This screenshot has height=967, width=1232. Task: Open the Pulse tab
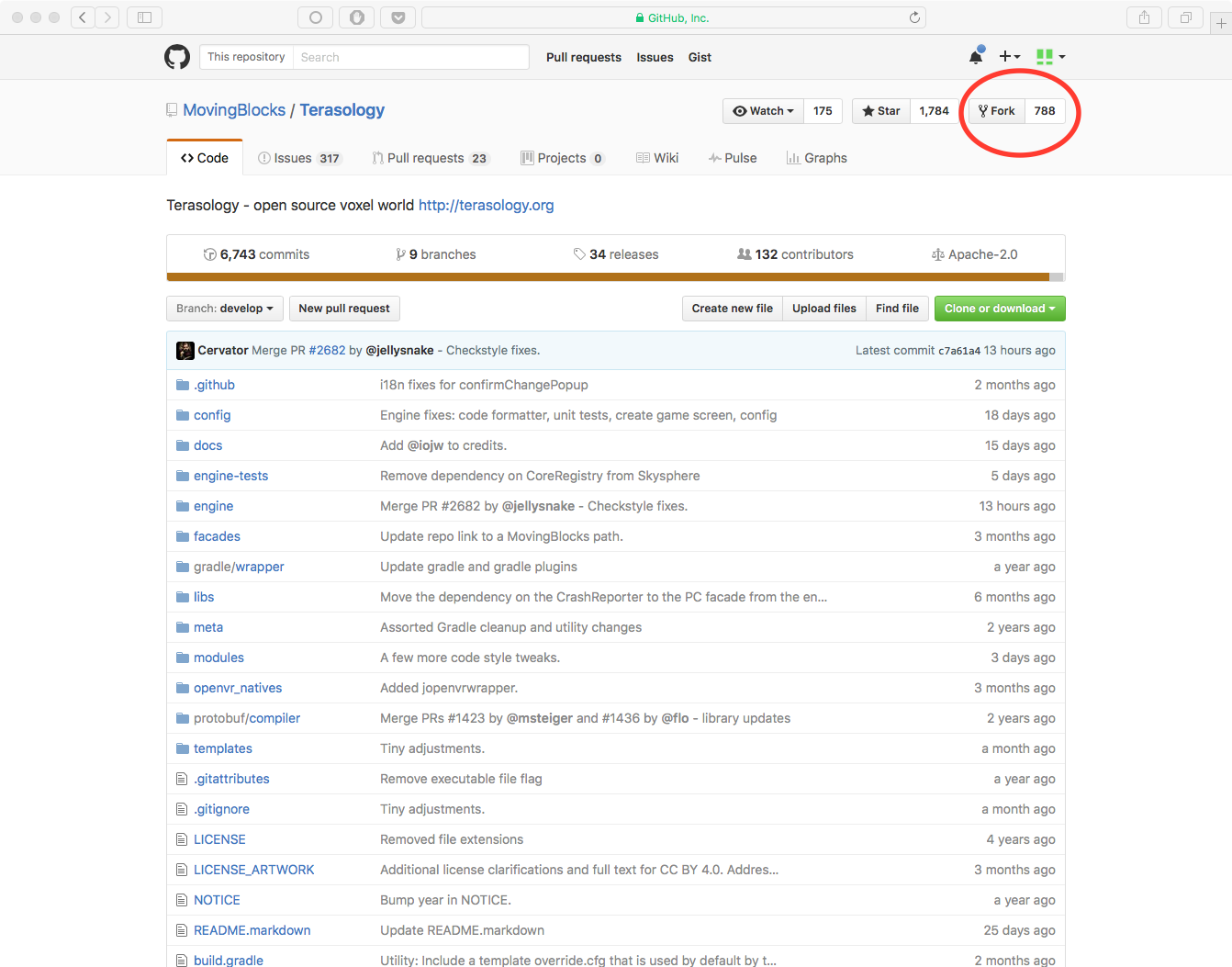733,158
